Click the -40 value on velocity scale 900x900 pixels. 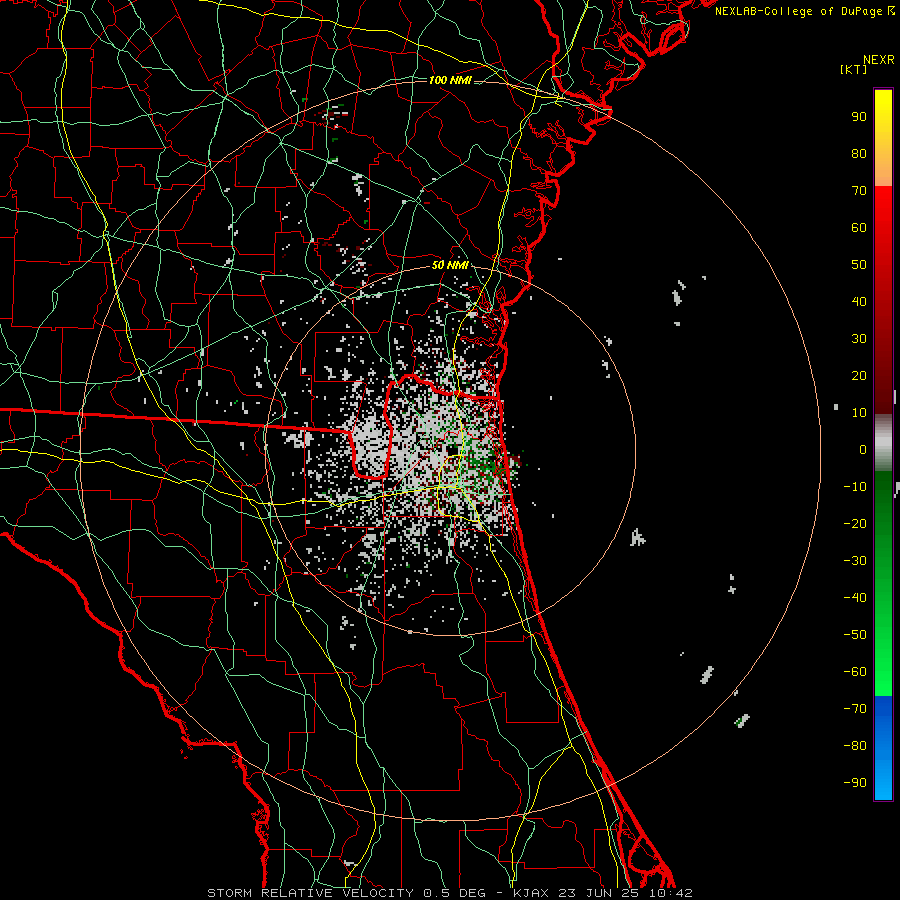click(x=855, y=598)
